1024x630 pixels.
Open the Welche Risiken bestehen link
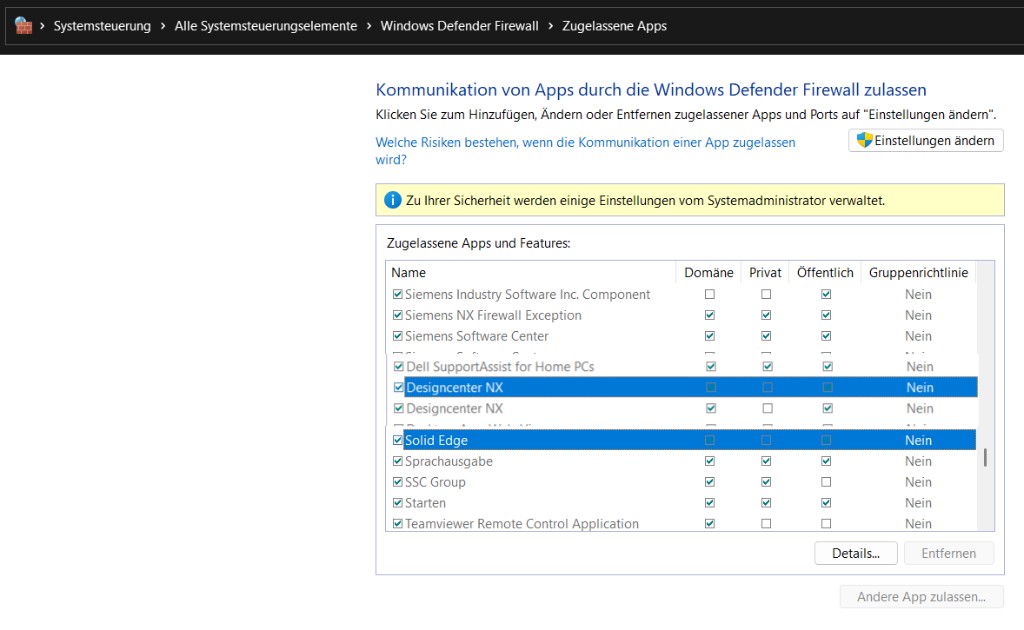[x=585, y=151]
